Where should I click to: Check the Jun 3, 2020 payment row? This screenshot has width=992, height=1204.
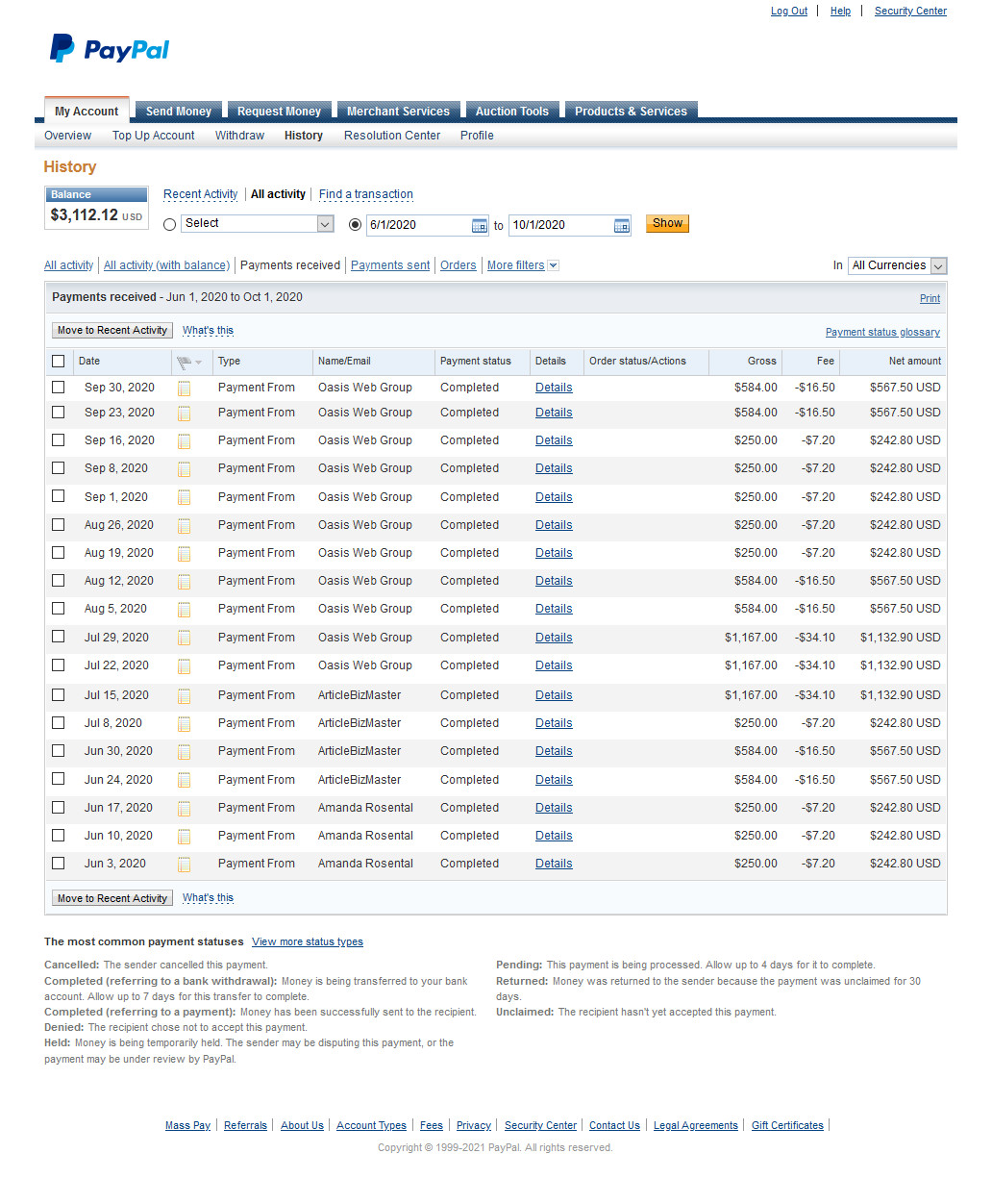[59, 863]
